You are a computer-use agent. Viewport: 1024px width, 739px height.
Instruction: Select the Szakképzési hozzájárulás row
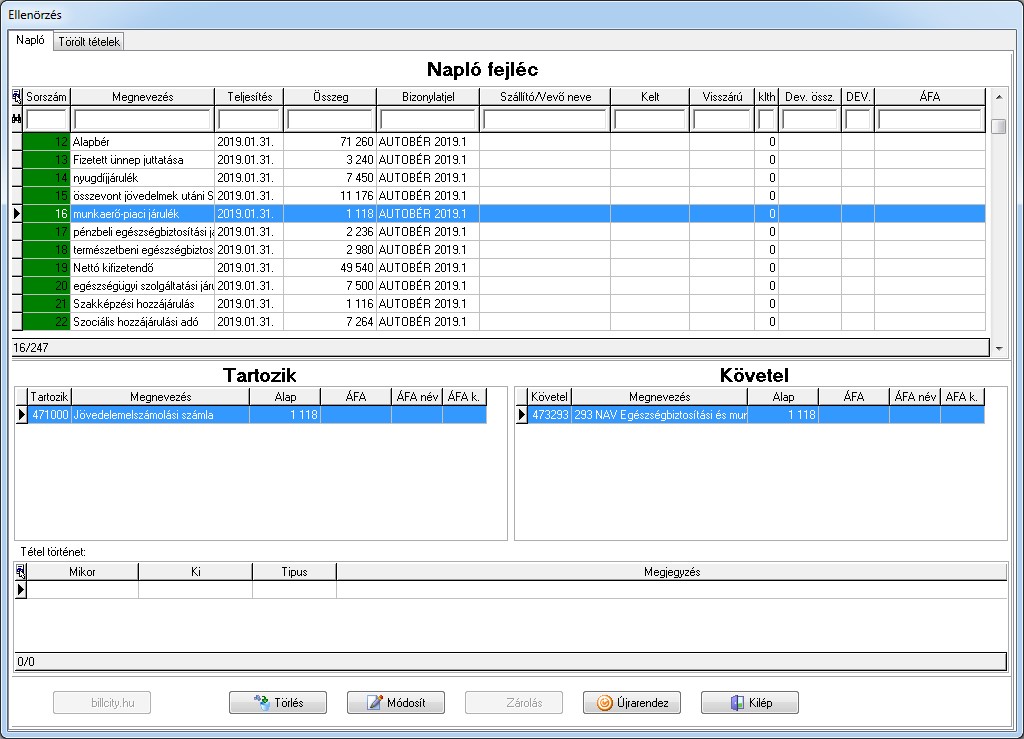coord(499,304)
